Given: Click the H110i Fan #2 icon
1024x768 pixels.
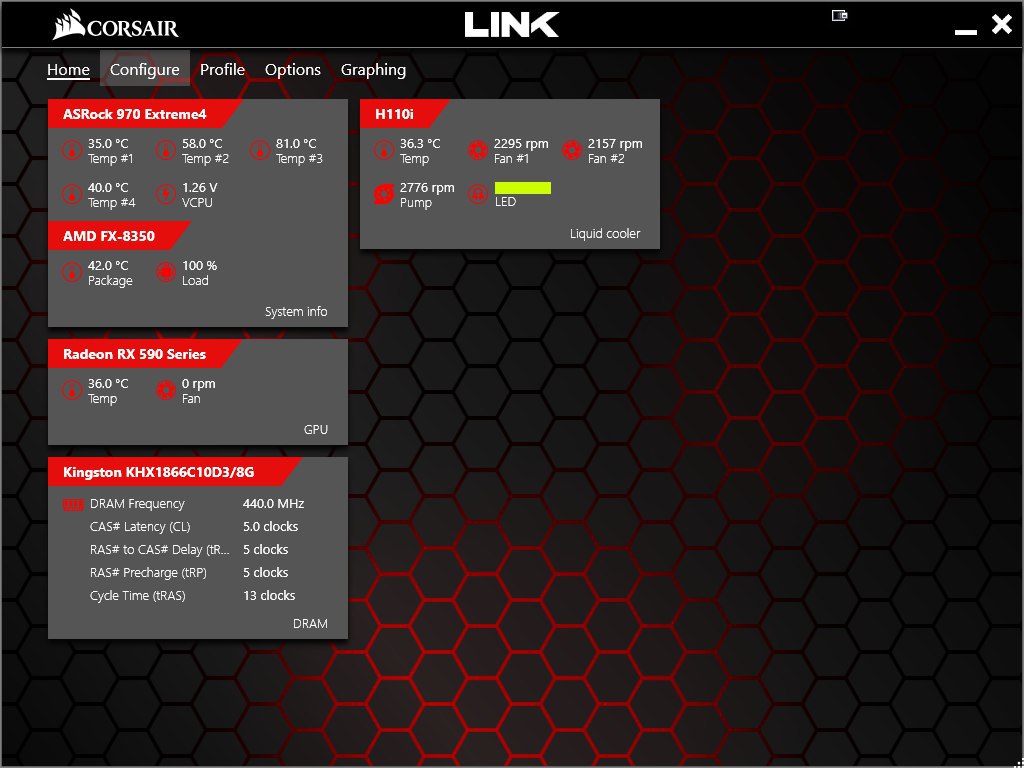Looking at the screenshot, I should [x=572, y=151].
